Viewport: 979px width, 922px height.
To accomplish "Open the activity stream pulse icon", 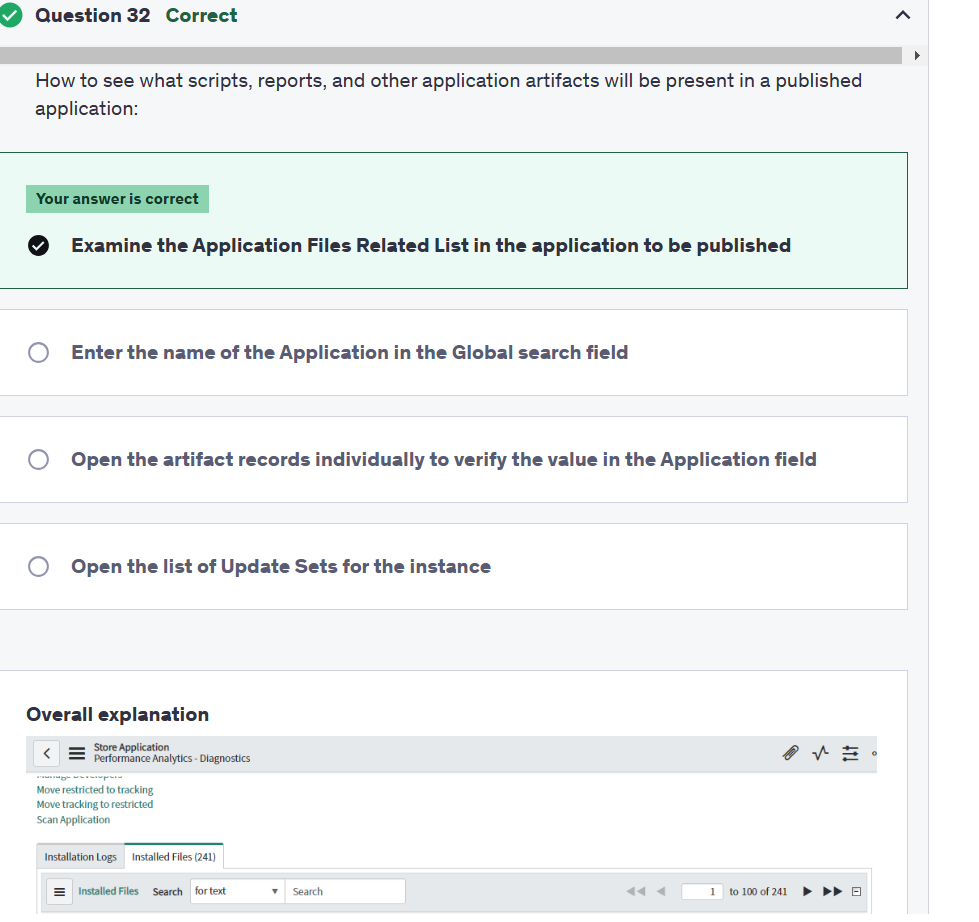I will coord(820,753).
